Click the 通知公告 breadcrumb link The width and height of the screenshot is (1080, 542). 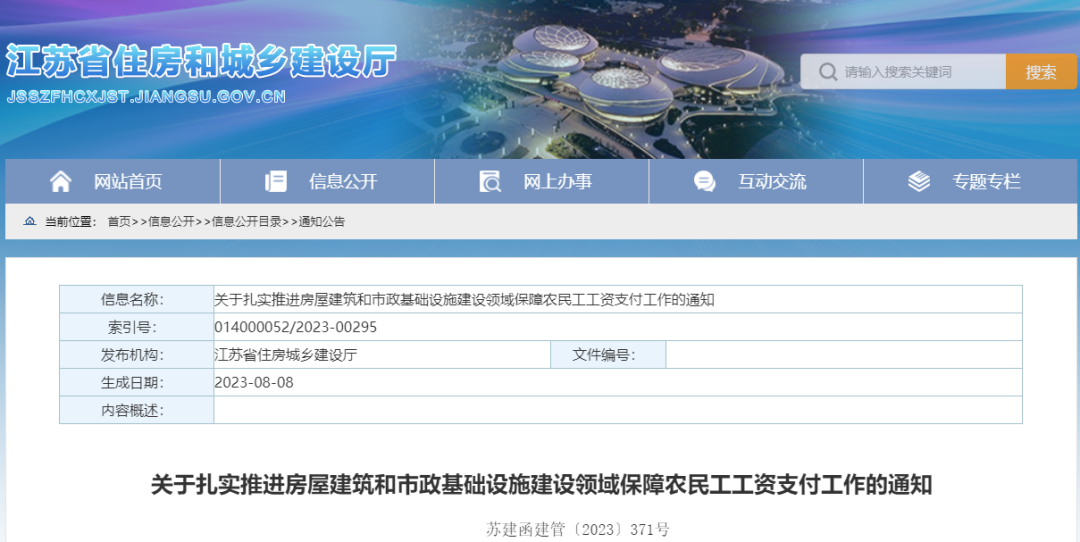point(321,222)
